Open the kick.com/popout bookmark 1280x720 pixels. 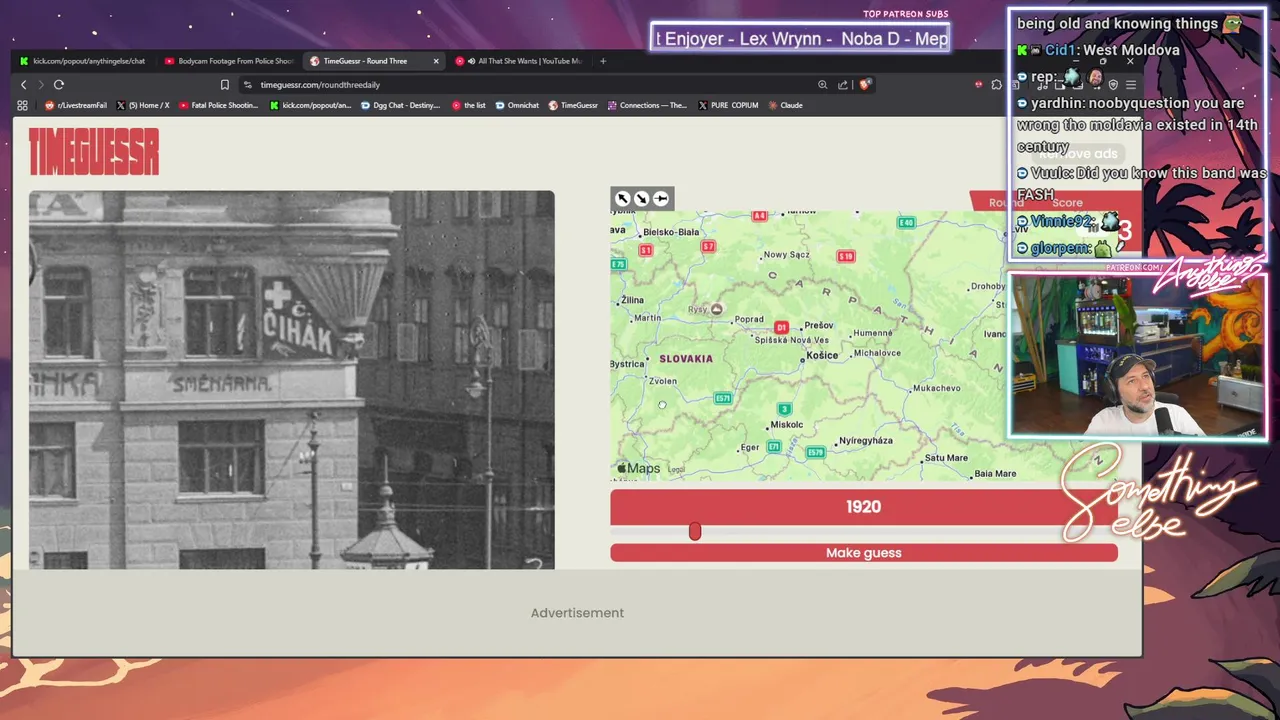310,105
